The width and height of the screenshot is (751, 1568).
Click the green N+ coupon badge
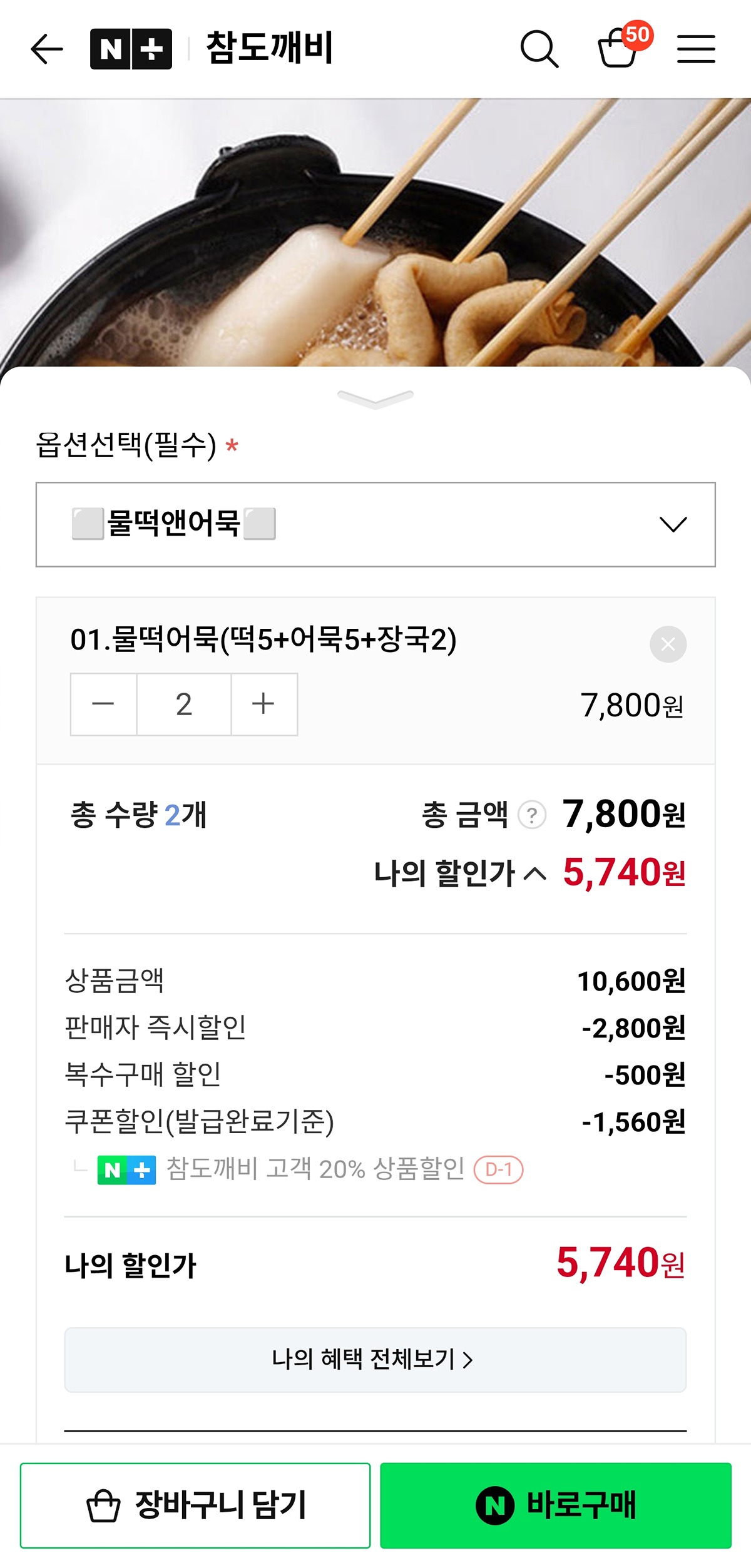pyautogui.click(x=126, y=1169)
